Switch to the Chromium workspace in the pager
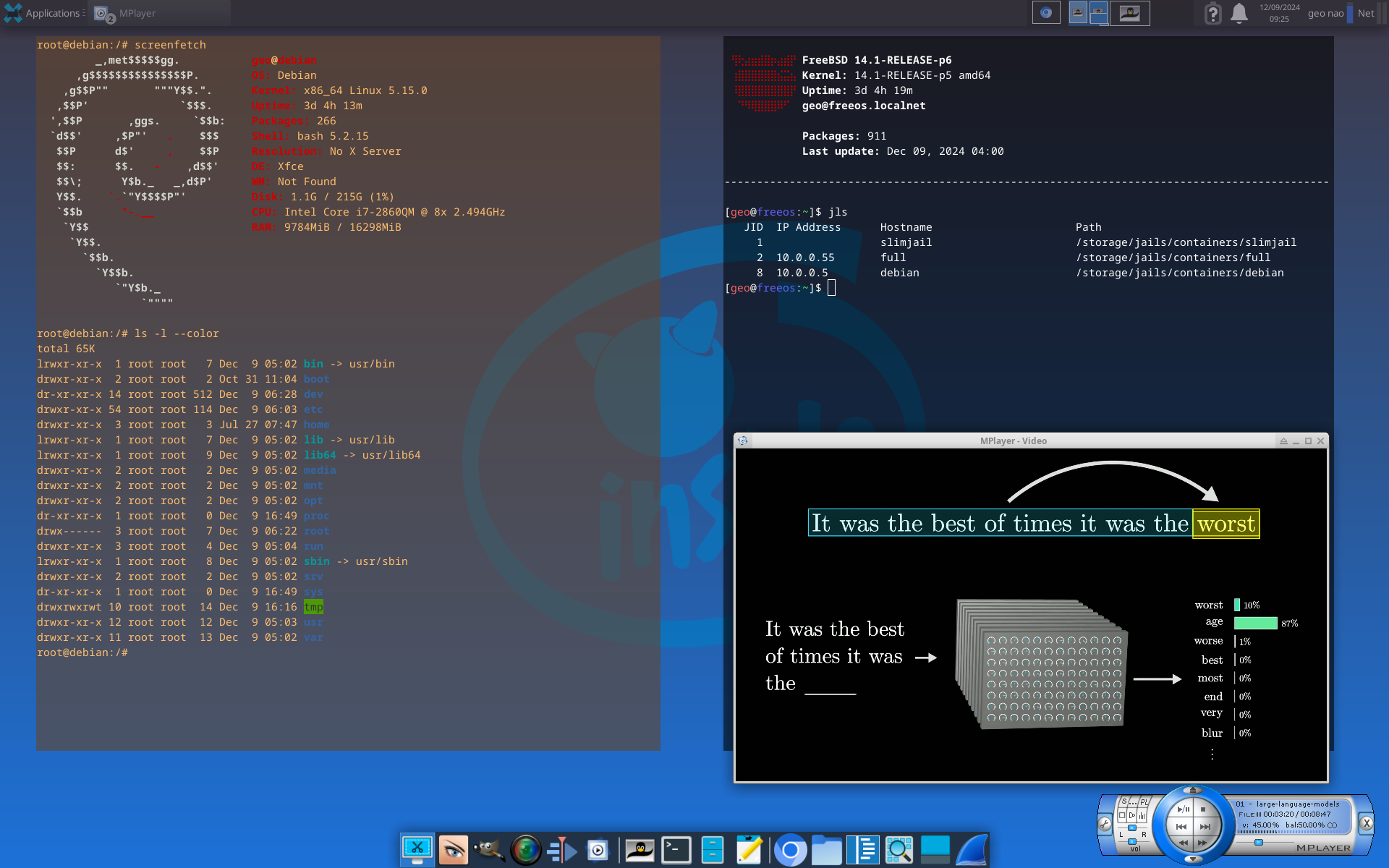 1046,12
